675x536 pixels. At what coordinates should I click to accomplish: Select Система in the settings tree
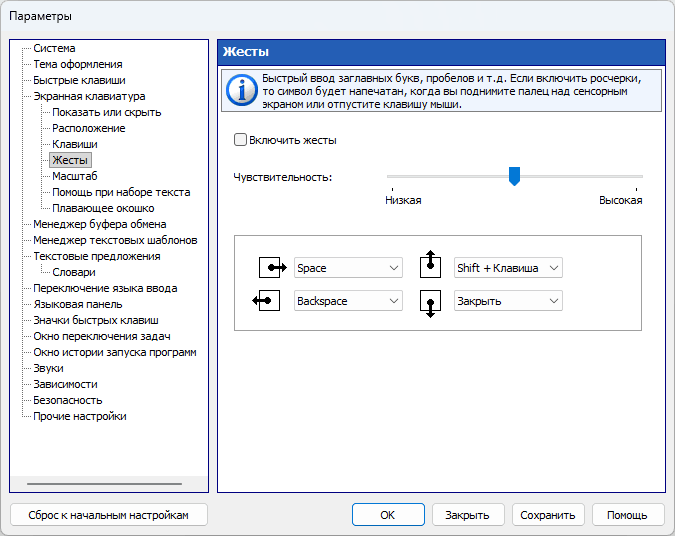point(54,48)
